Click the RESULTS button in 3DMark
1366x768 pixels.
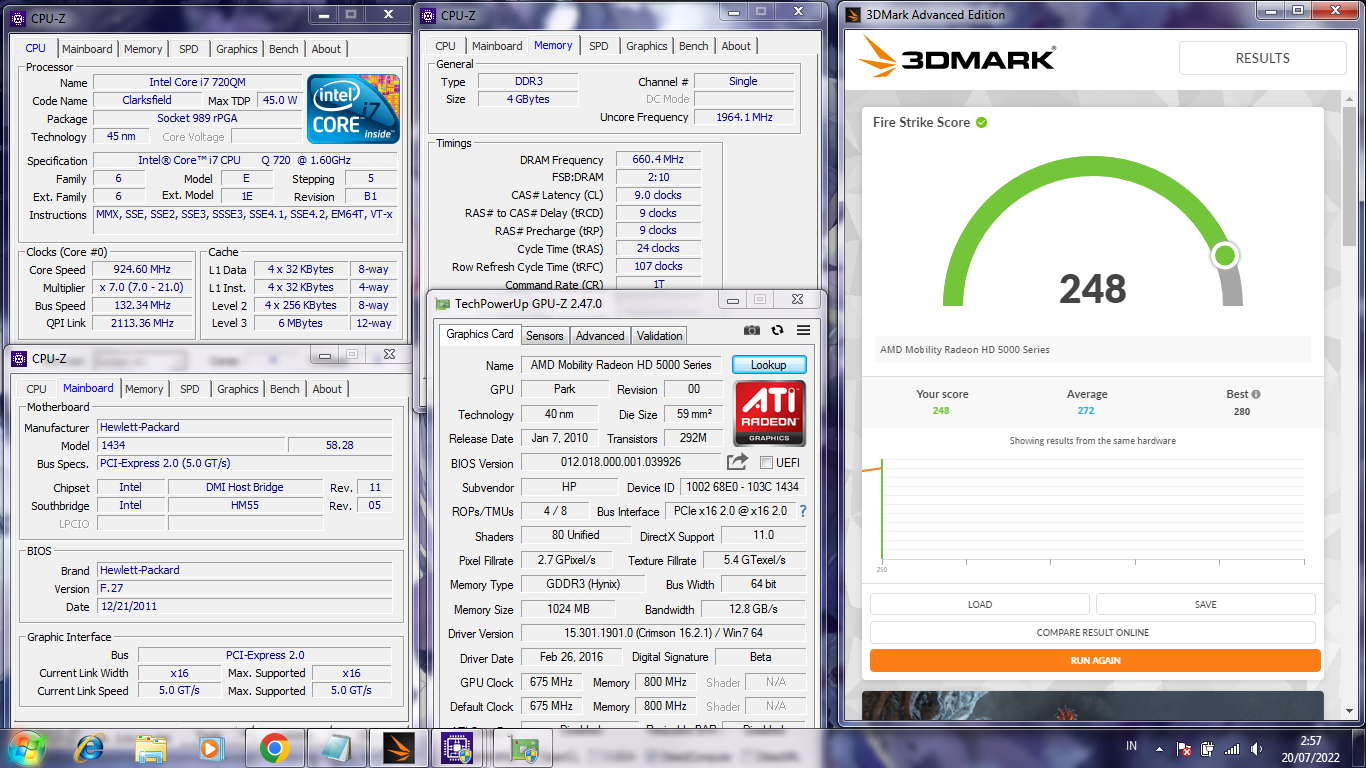(x=1263, y=58)
